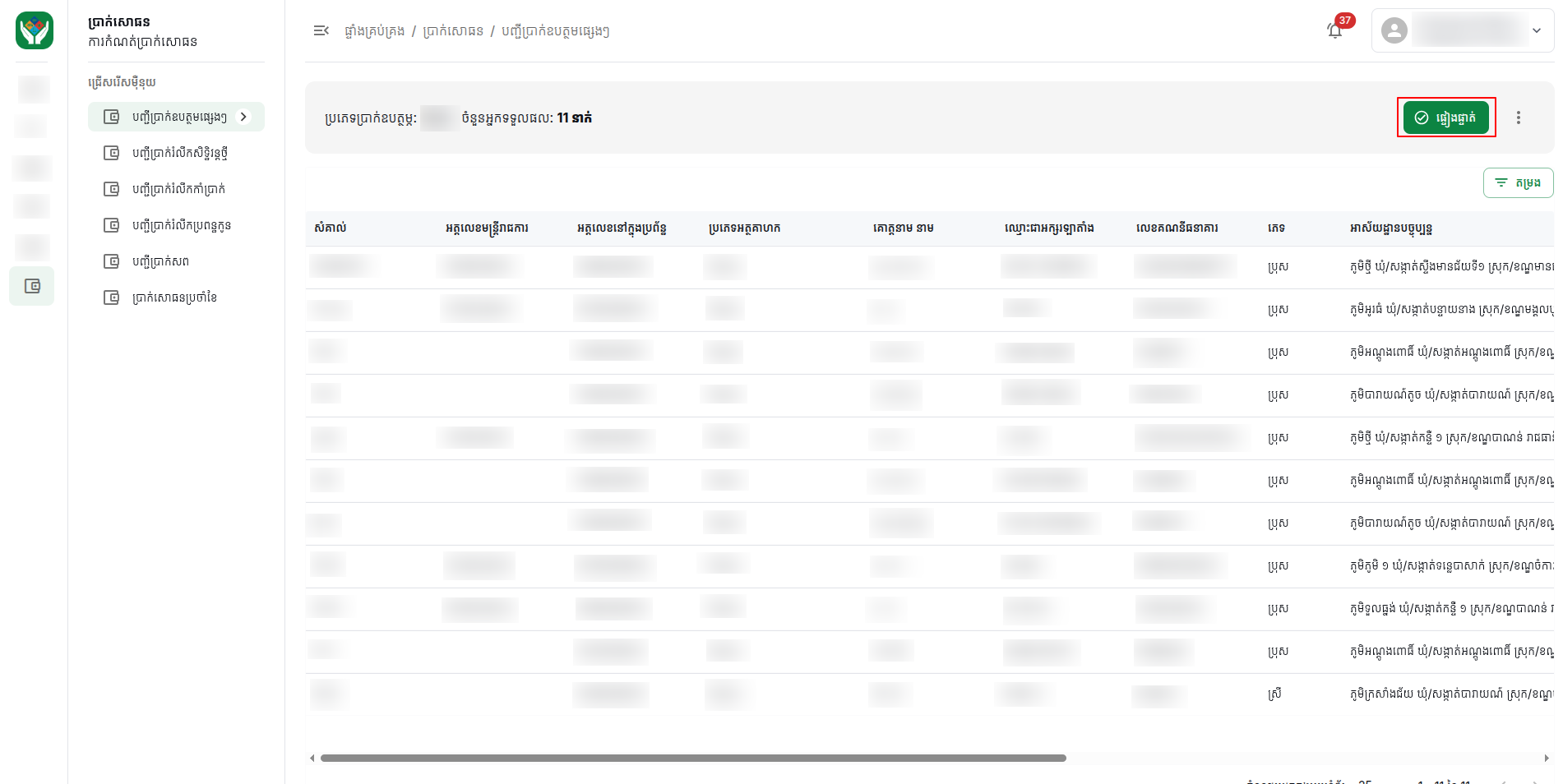Open the តម្រង filter button
Screen dimensions: 1563x784
pyautogui.click(x=1518, y=182)
